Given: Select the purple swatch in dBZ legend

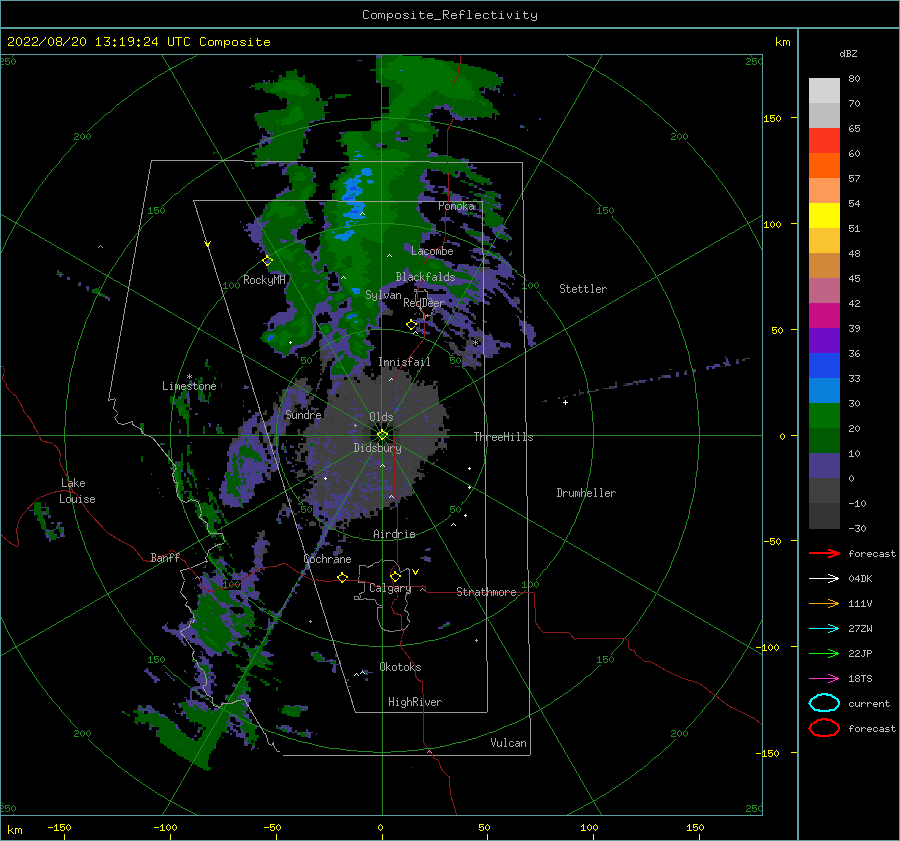Looking at the screenshot, I should [x=824, y=340].
